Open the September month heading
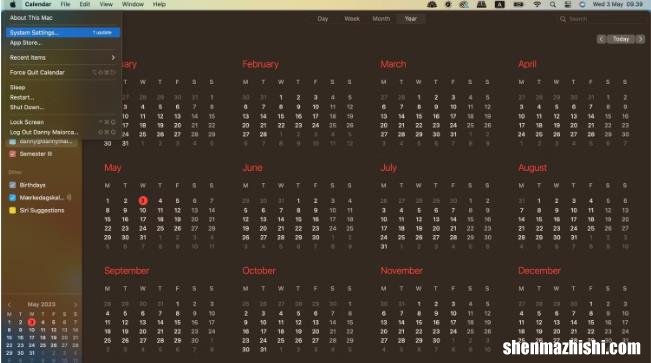 pyautogui.click(x=127, y=271)
